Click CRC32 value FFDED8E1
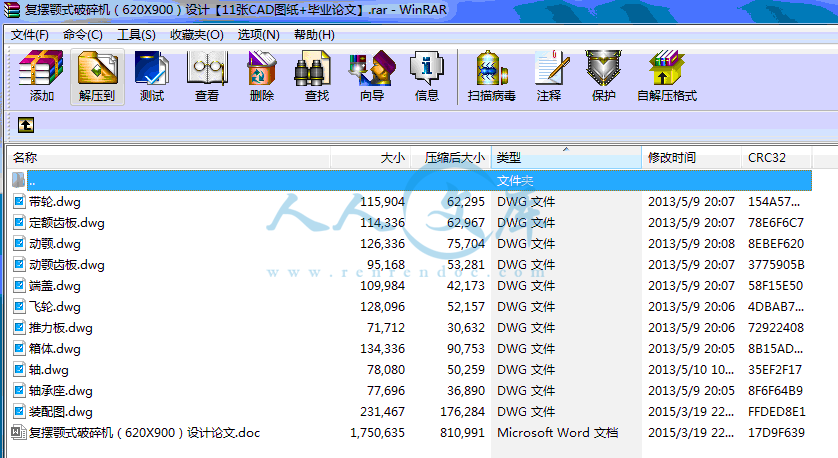The width and height of the screenshot is (838, 458). [777, 412]
